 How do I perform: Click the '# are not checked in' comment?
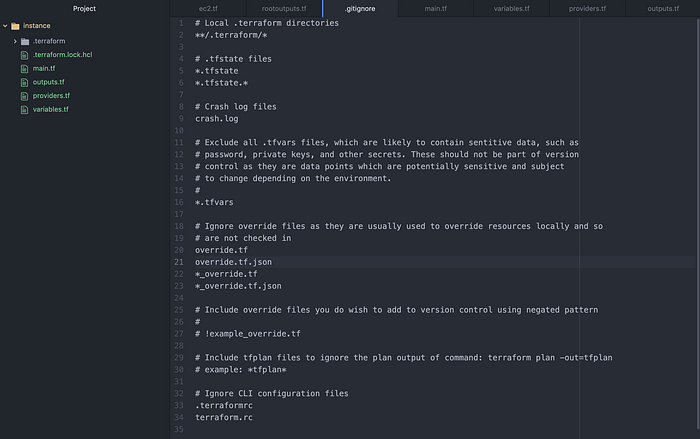pyautogui.click(x=243, y=238)
